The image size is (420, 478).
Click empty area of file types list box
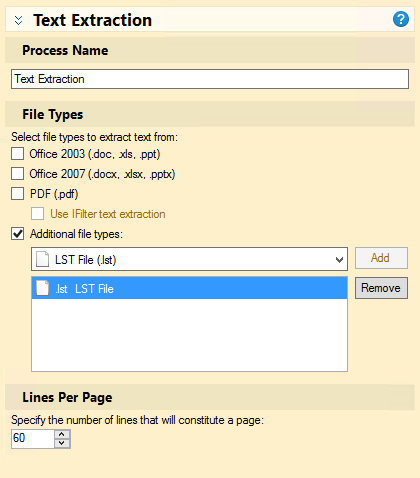[189, 335]
